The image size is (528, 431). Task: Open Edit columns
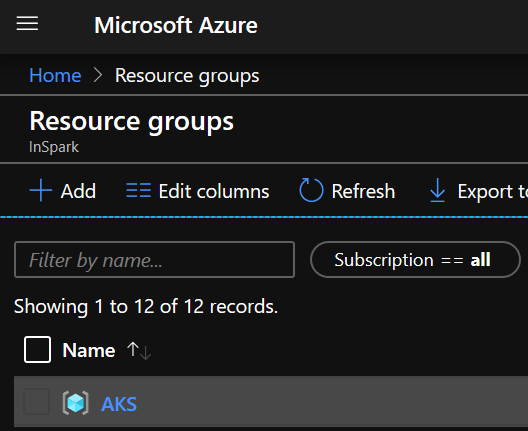214,191
